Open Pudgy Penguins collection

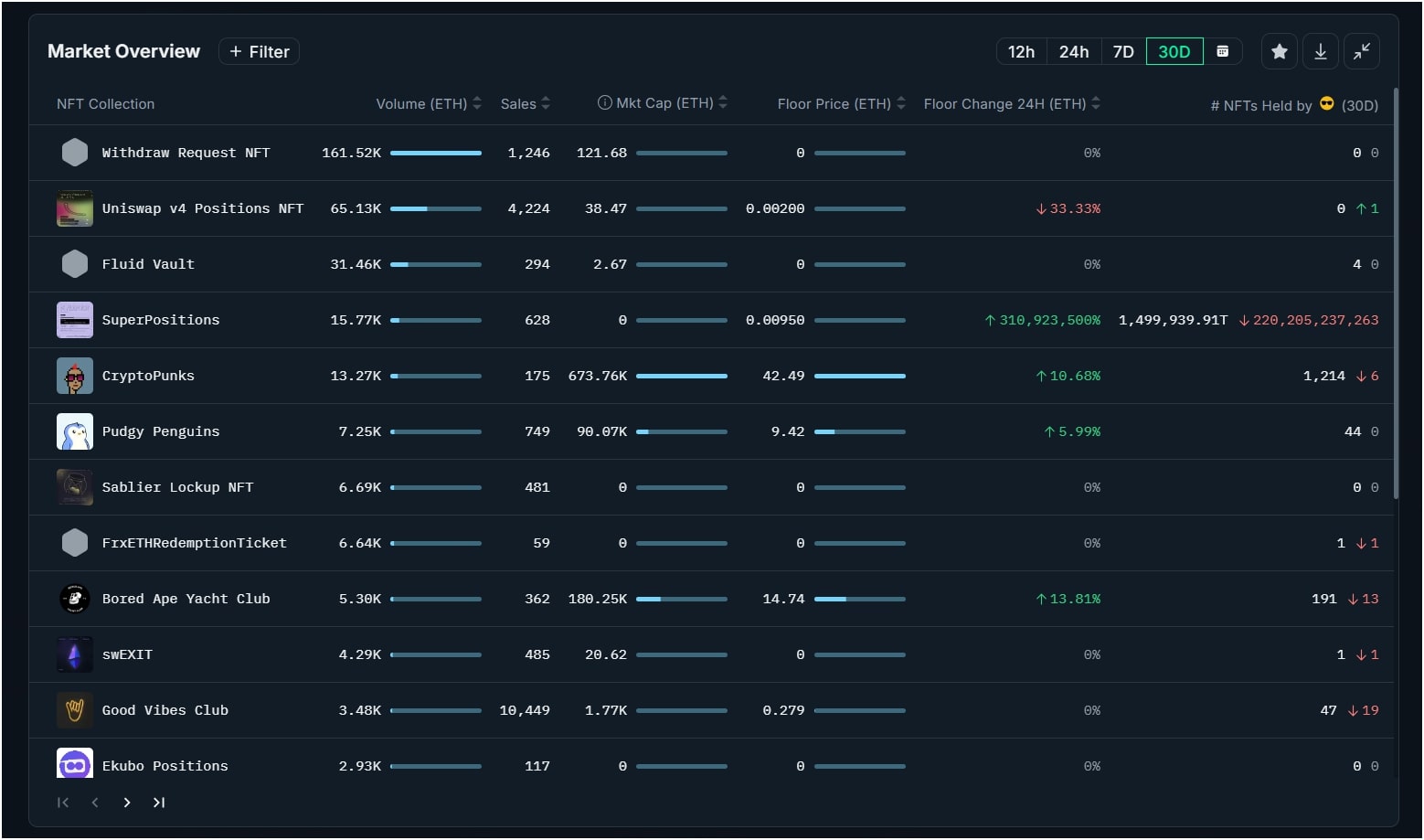point(161,431)
